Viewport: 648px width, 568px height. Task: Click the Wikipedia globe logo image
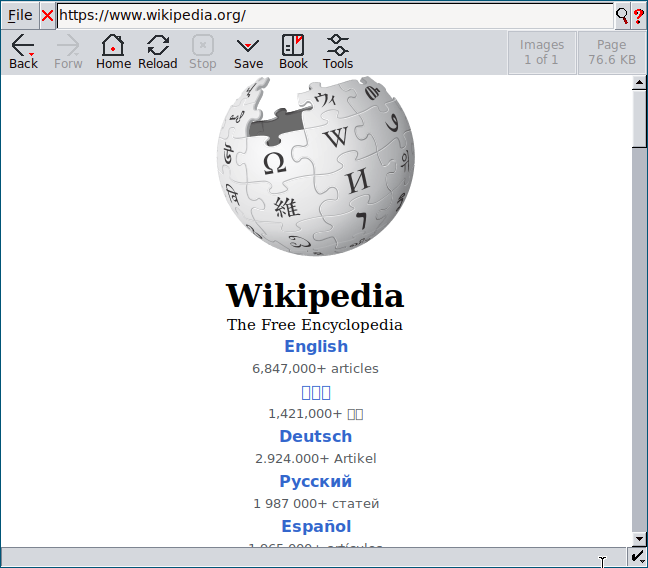(x=316, y=166)
